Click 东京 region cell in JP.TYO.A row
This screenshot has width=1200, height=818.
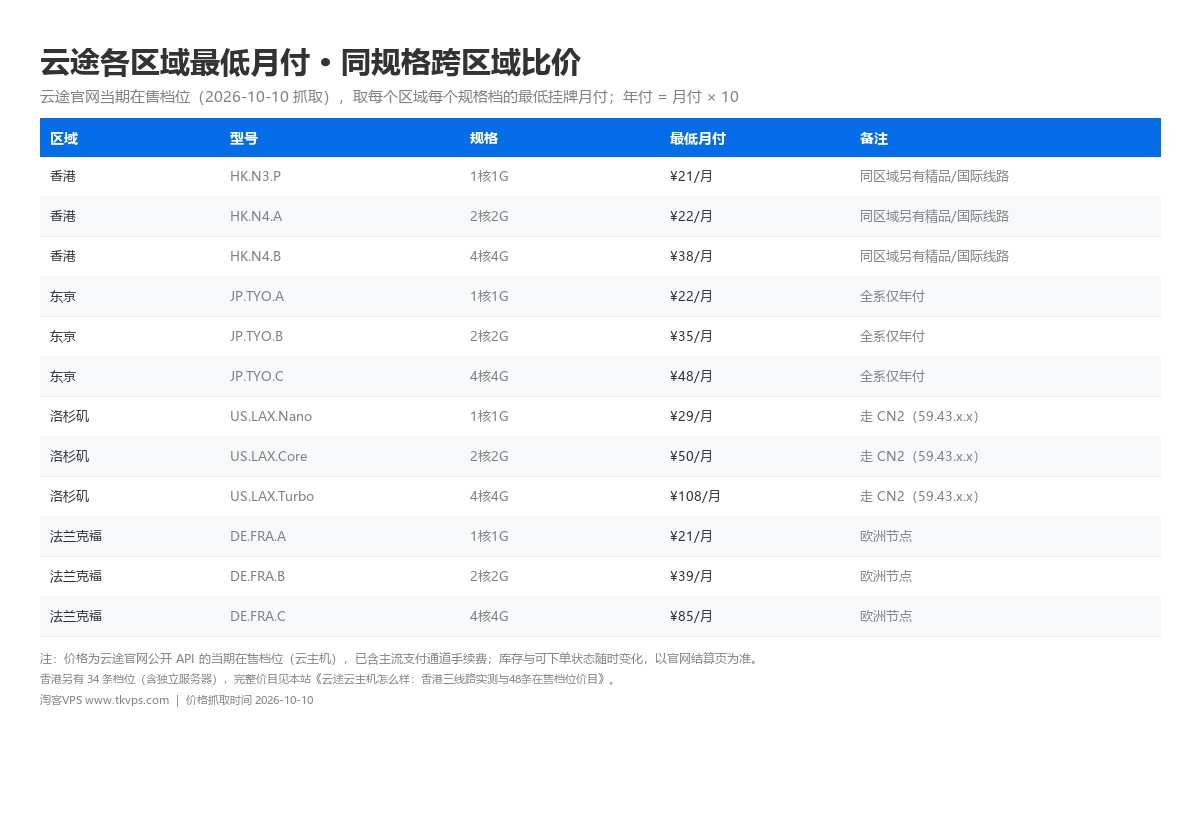click(x=63, y=296)
